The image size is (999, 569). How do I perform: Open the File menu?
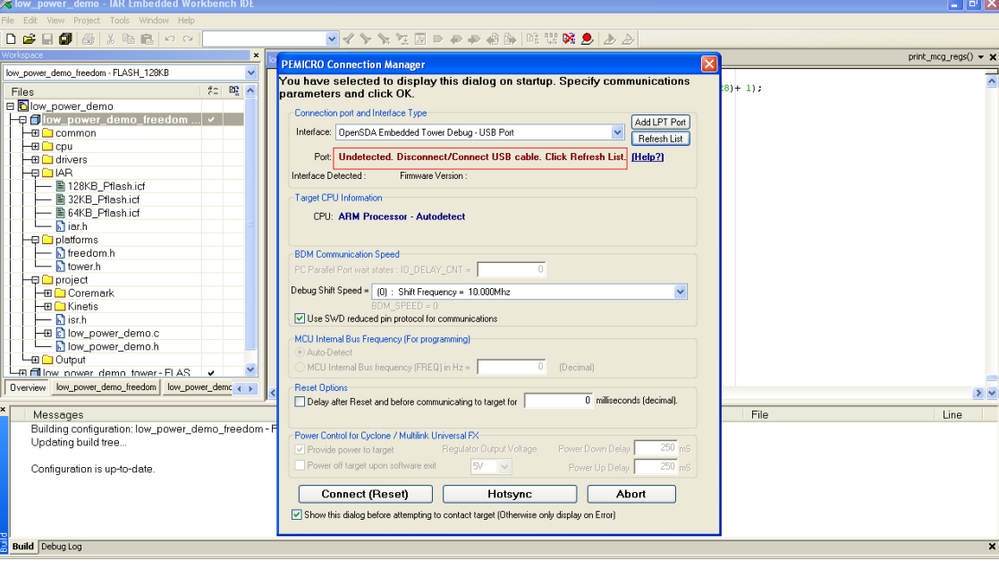[x=8, y=20]
